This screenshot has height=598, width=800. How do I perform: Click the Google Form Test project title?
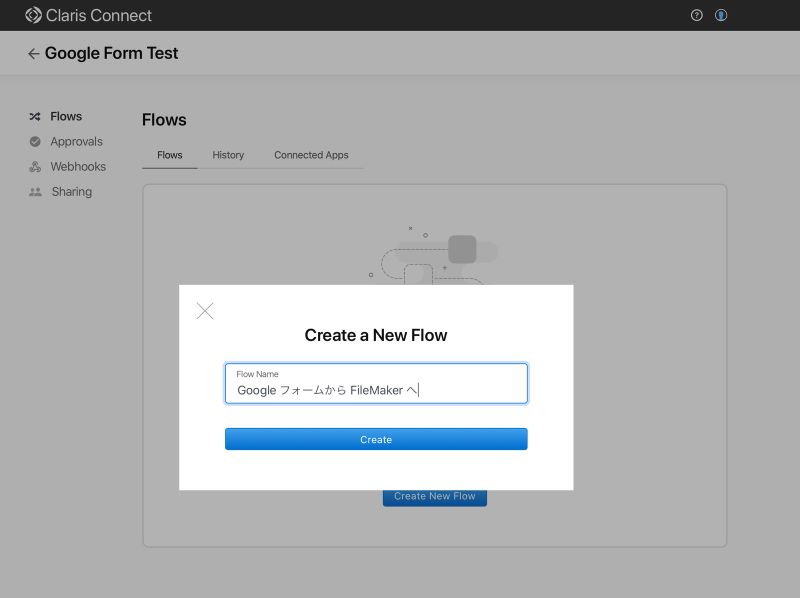click(111, 53)
